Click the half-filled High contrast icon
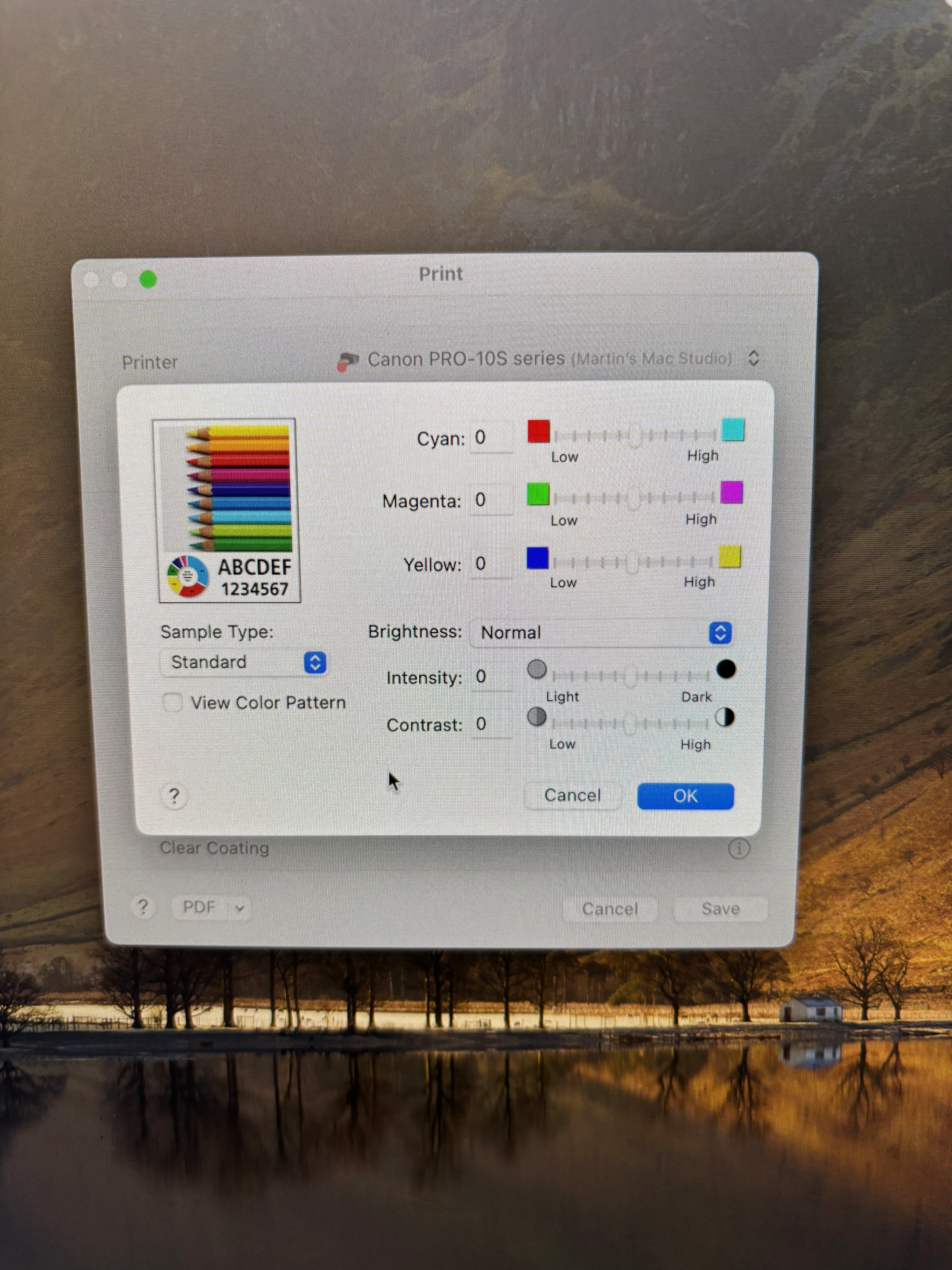The image size is (952, 1270). [725, 717]
